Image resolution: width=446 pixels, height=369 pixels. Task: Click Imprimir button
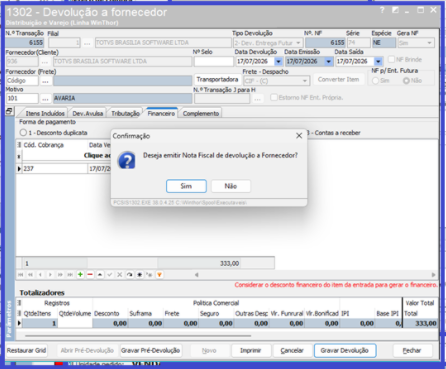click(x=250, y=350)
